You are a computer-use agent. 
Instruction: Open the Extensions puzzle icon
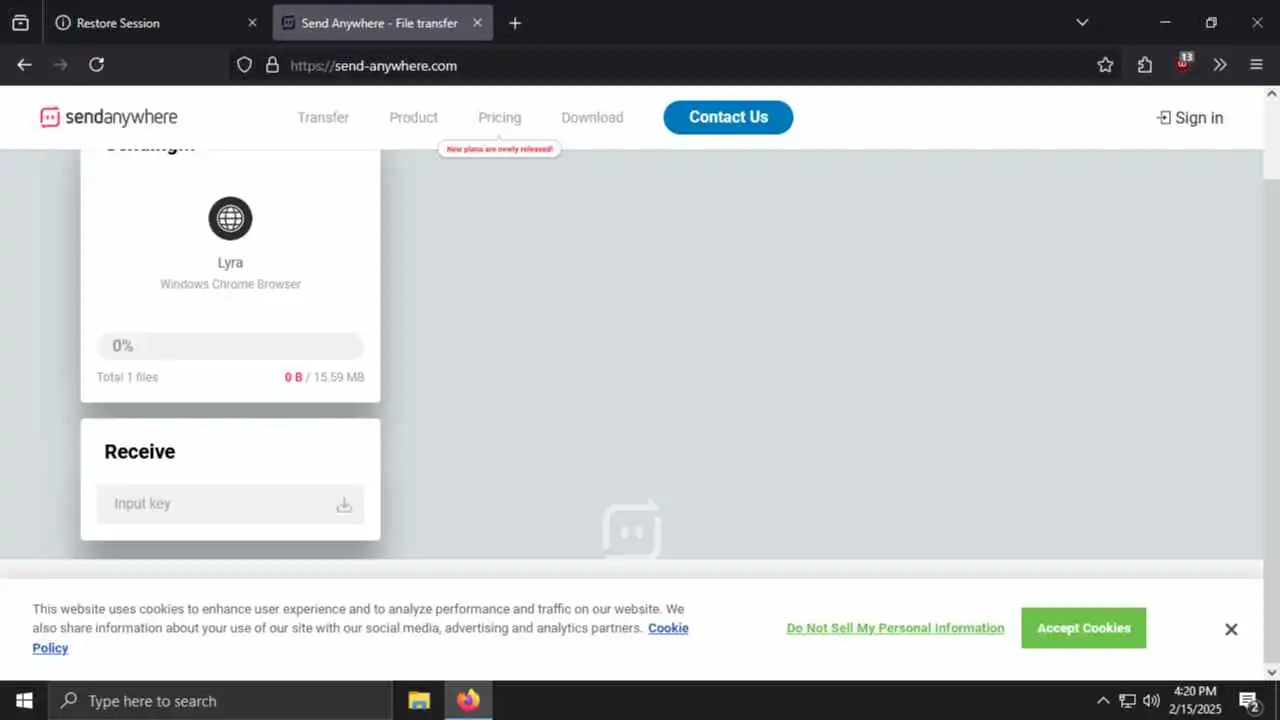[1145, 65]
